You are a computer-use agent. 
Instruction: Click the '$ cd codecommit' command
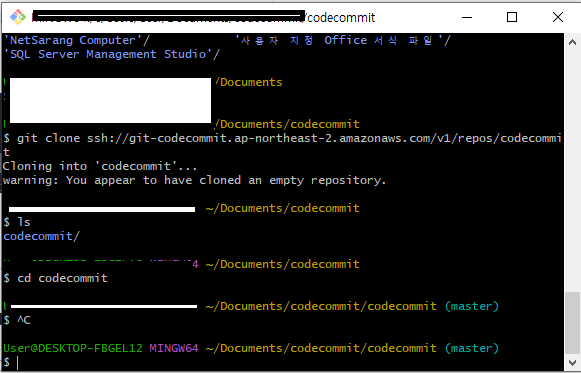(55, 278)
